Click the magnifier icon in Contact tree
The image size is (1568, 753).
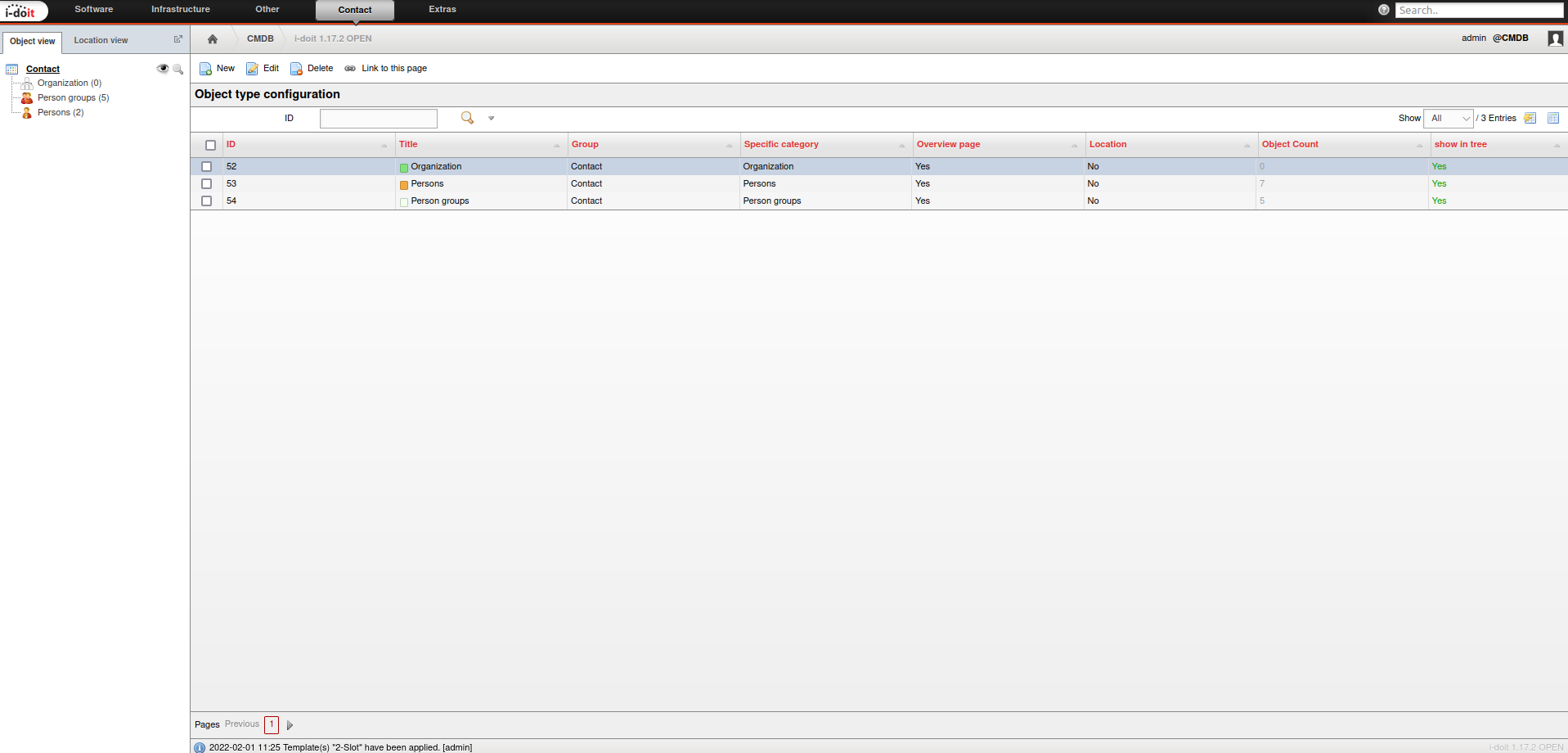[177, 69]
